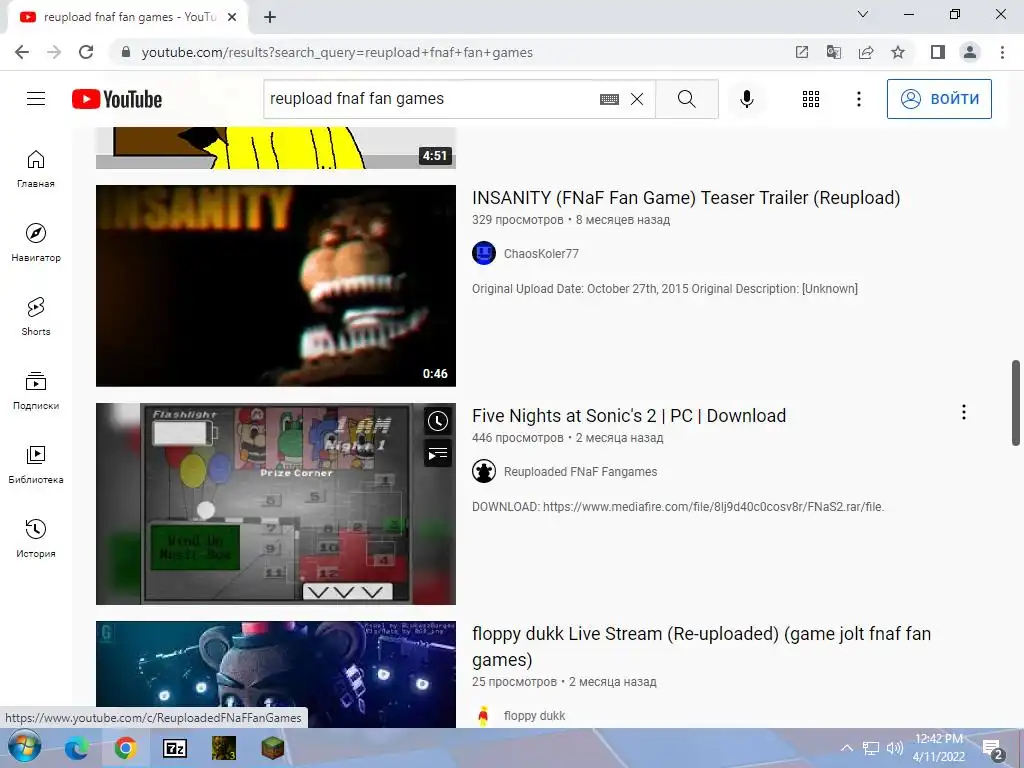Click Reuploaded FNaF Fangames channel avatar

tap(484, 472)
